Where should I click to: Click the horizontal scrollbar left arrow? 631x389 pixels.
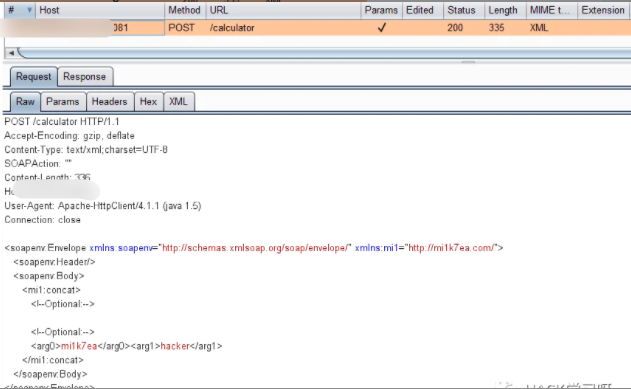[x=11, y=53]
